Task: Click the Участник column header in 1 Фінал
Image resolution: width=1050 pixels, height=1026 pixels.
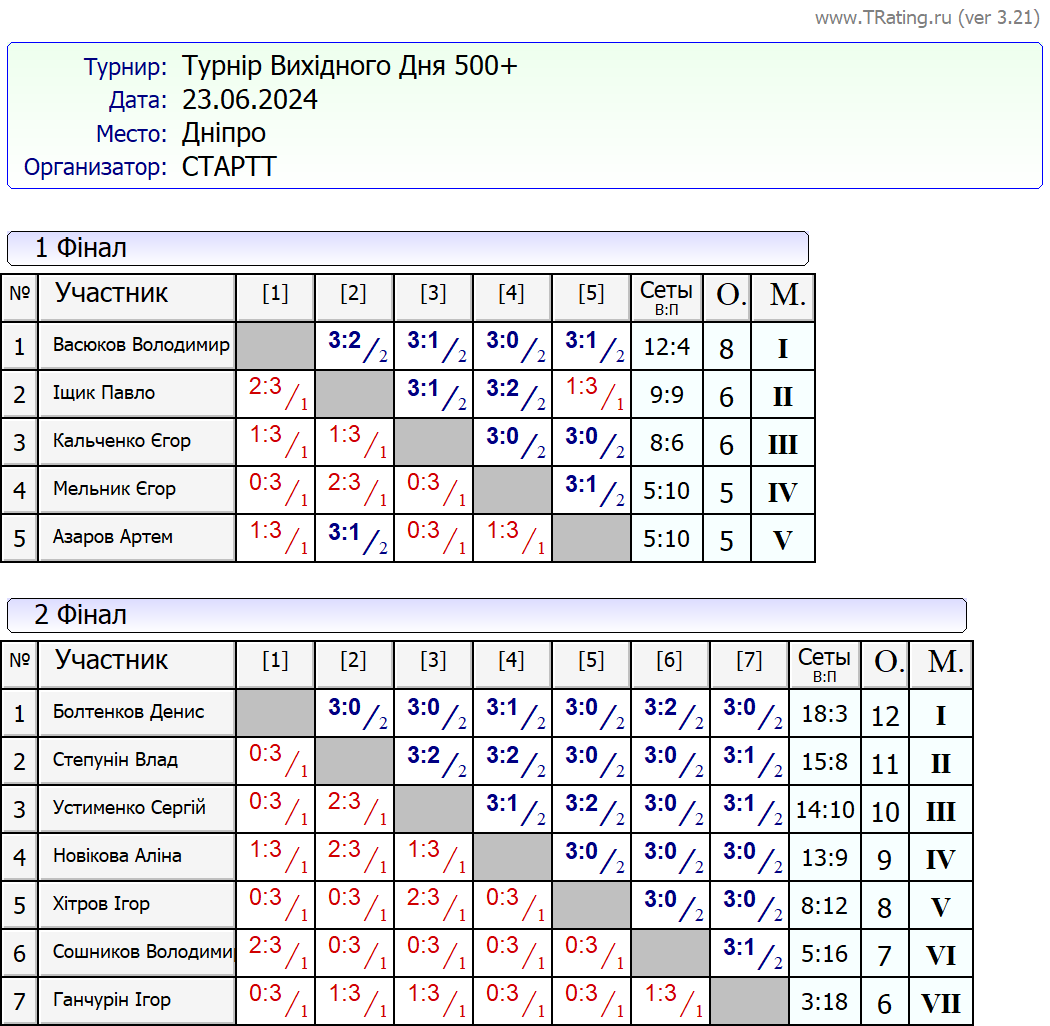Action: pyautogui.click(x=111, y=294)
